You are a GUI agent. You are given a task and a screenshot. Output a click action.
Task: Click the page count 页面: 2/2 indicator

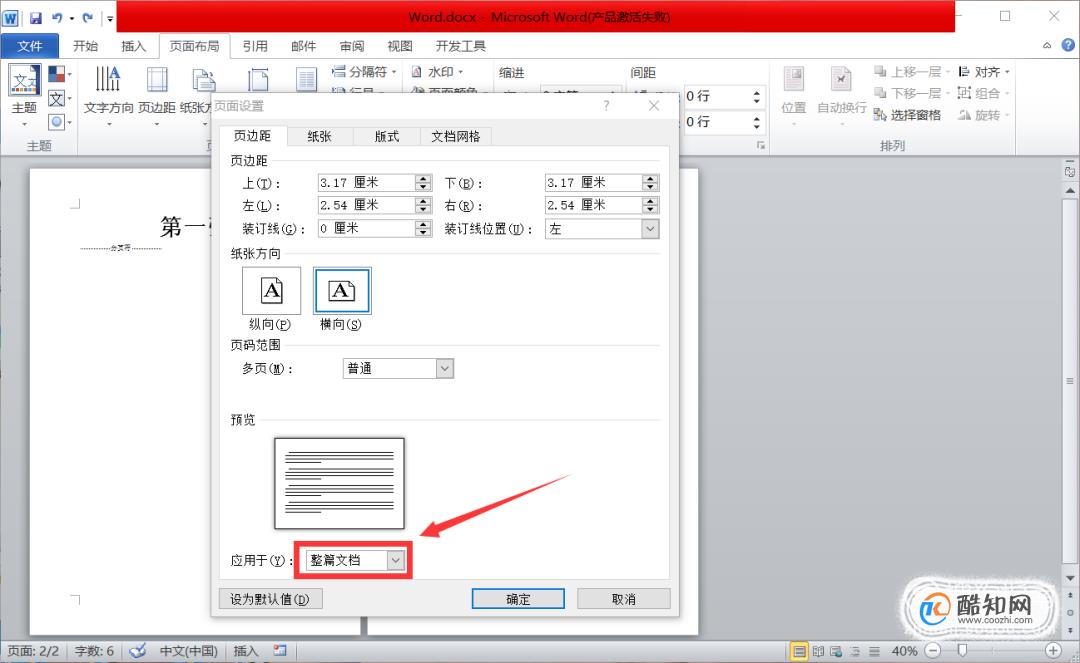(33, 651)
